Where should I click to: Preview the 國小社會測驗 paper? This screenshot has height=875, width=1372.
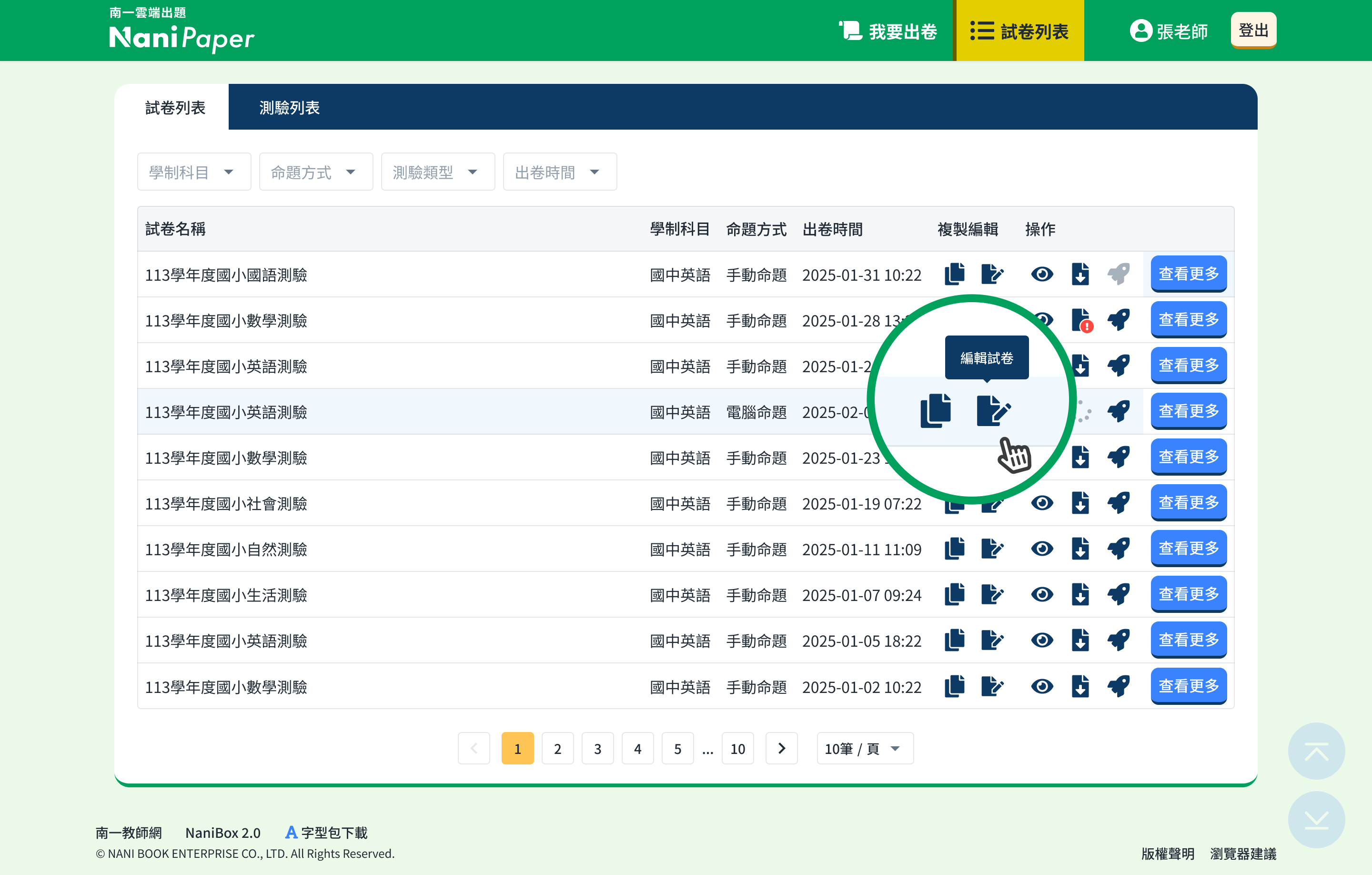coord(1042,503)
